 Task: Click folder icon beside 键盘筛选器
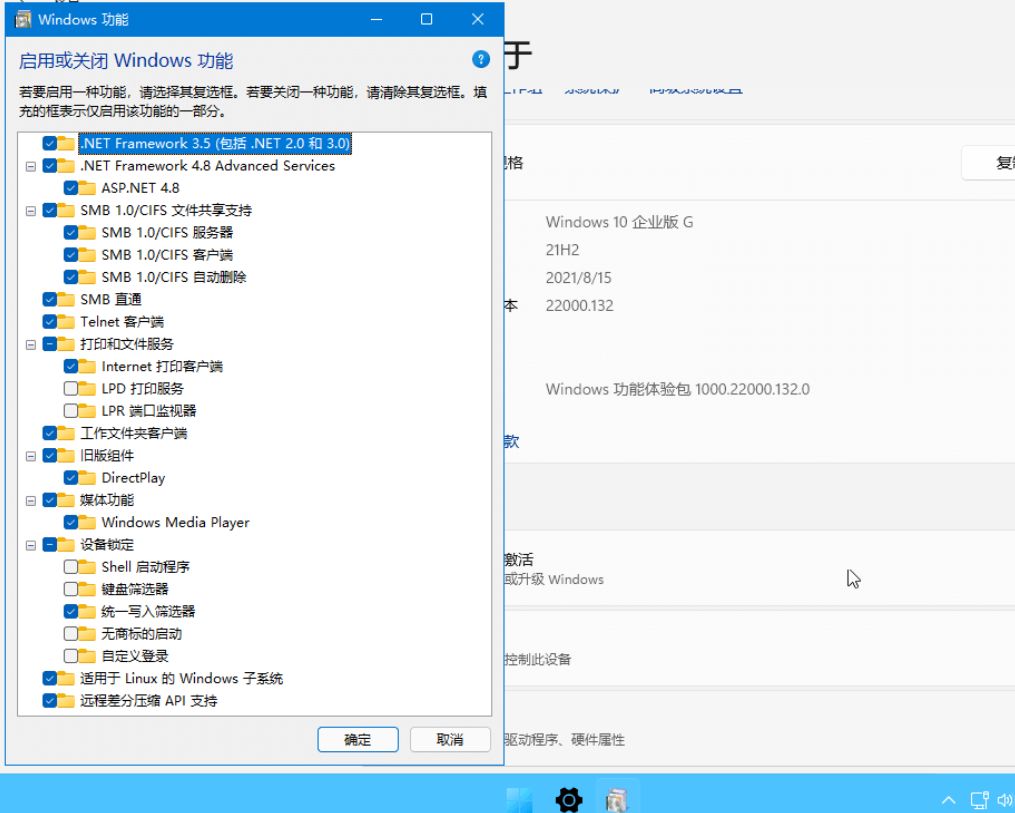(87, 590)
